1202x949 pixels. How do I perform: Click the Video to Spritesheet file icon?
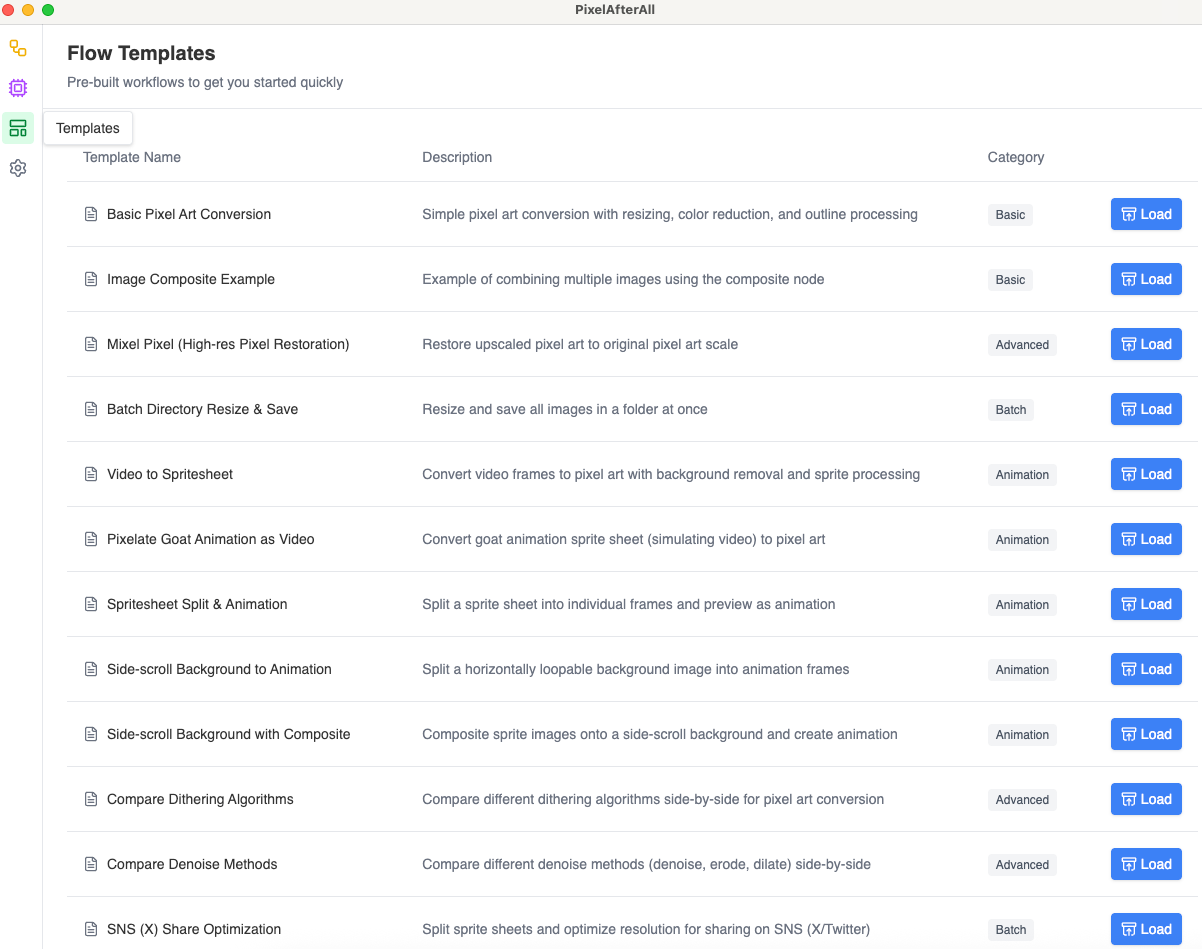point(91,474)
